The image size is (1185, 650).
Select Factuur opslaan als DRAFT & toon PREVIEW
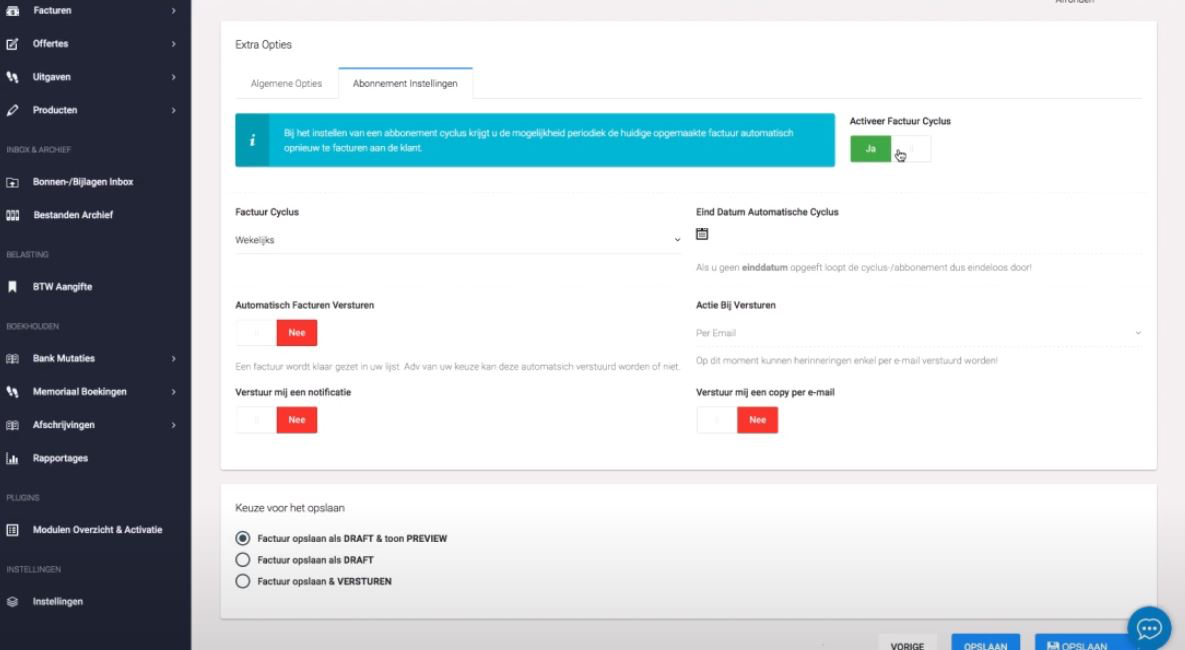(243, 539)
